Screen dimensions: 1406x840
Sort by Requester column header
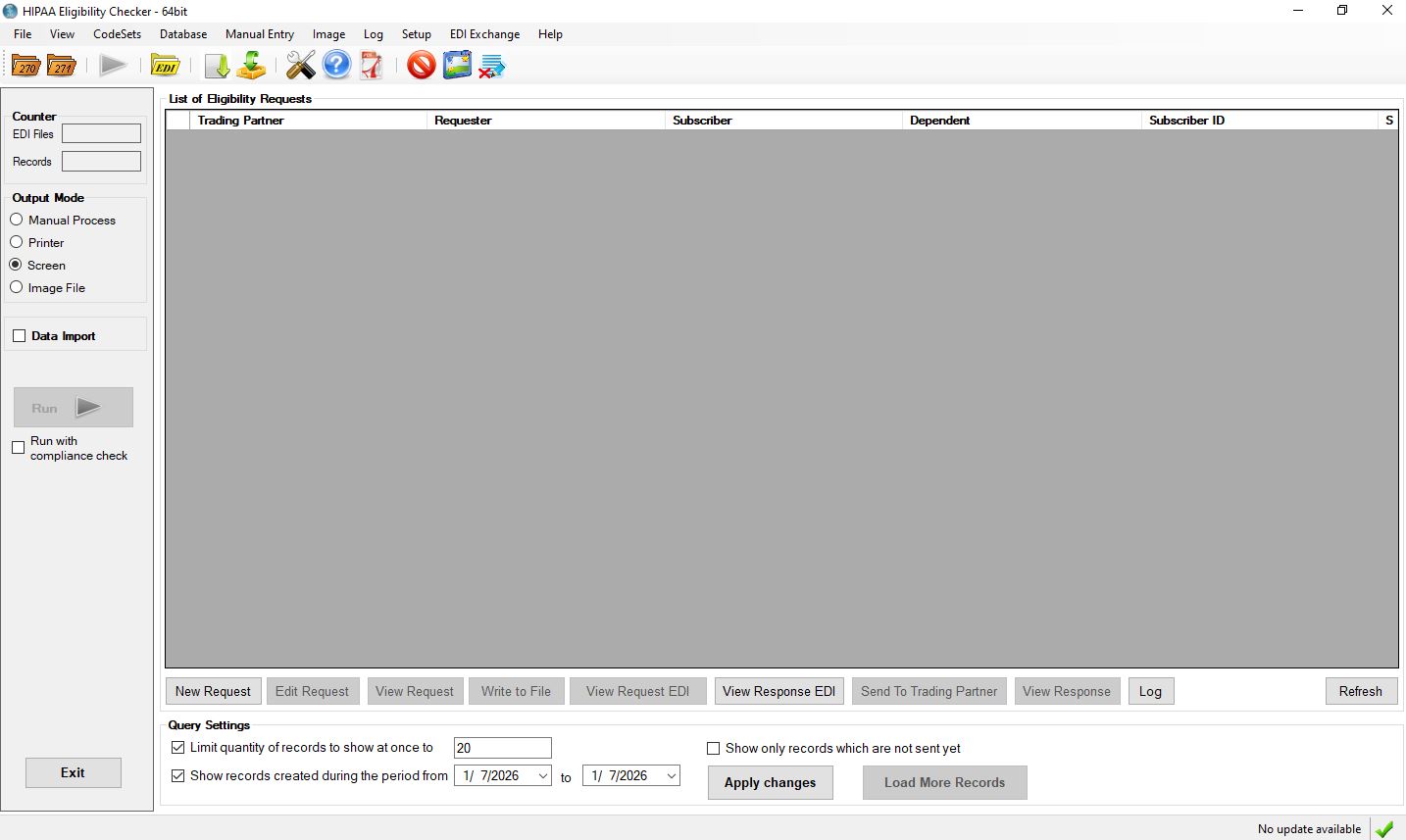coord(546,121)
